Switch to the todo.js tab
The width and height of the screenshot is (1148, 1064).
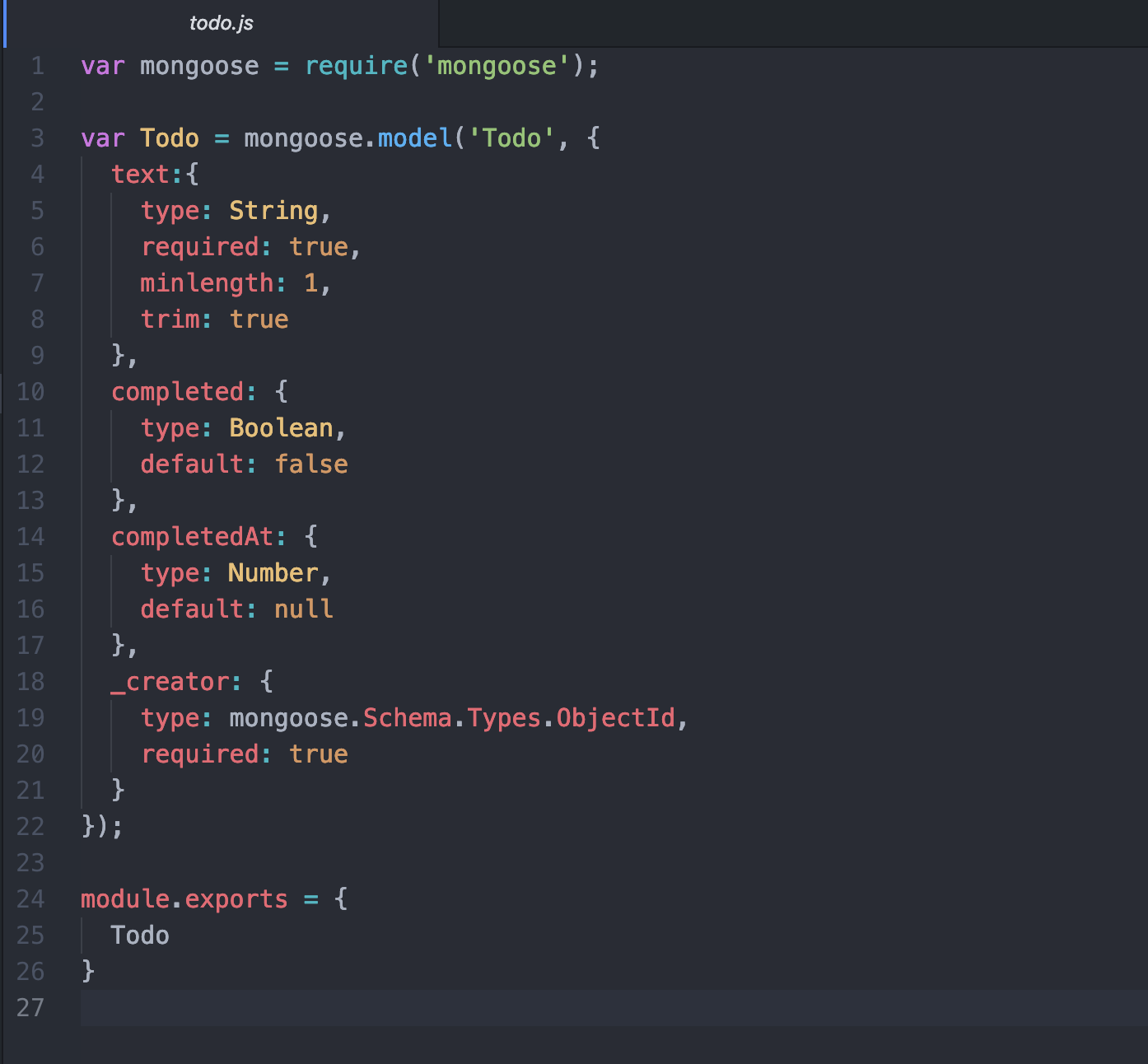(x=221, y=23)
